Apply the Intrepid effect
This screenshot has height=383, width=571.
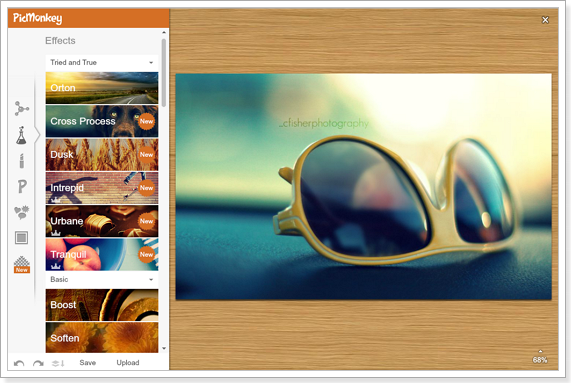(x=102, y=188)
